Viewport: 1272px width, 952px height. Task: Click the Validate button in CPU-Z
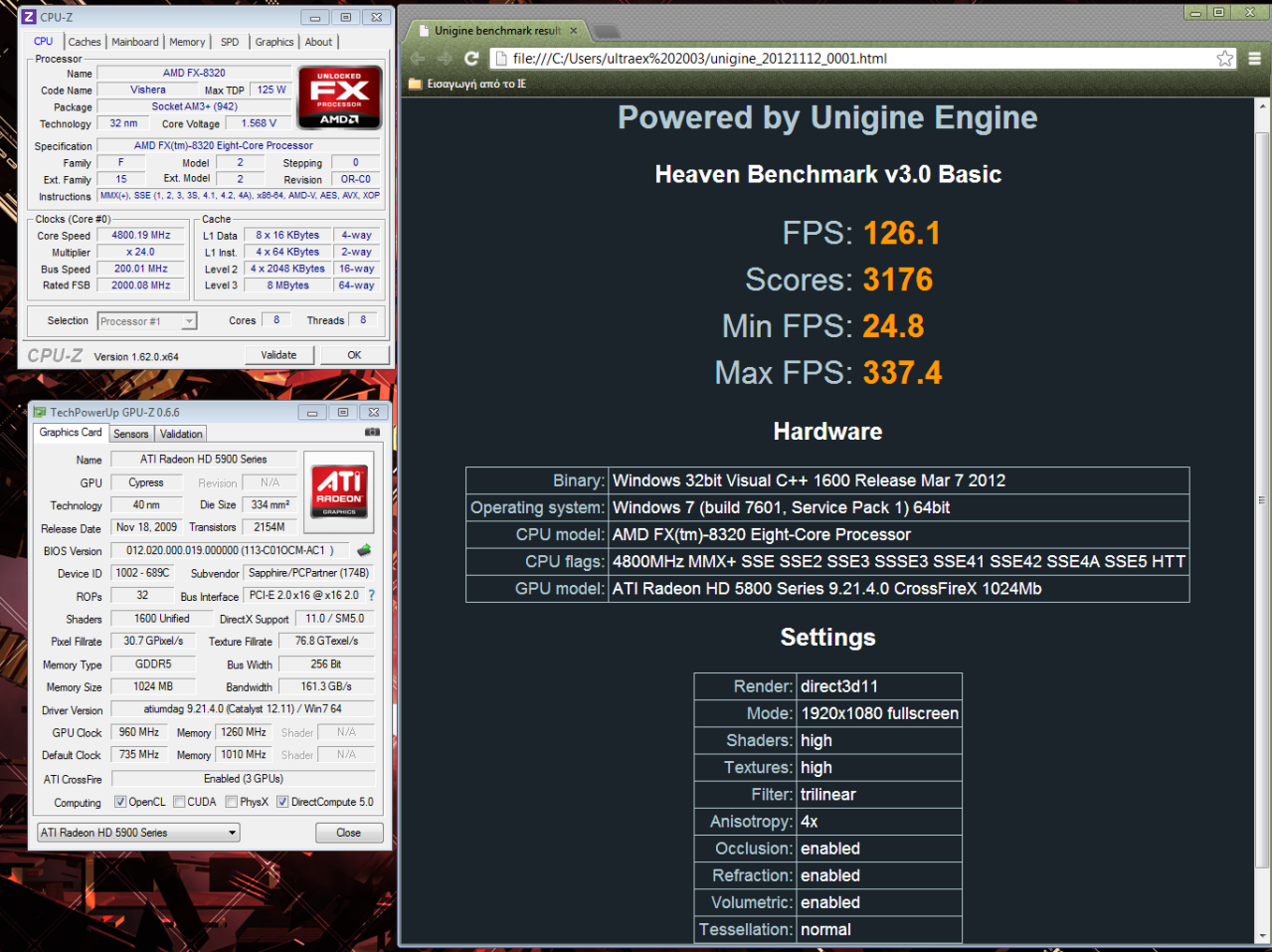tap(278, 355)
